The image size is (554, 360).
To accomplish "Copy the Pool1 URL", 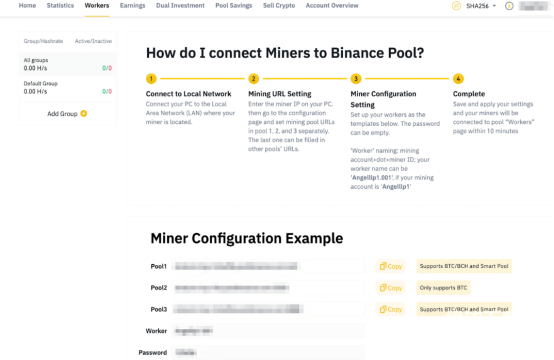I will [390, 266].
